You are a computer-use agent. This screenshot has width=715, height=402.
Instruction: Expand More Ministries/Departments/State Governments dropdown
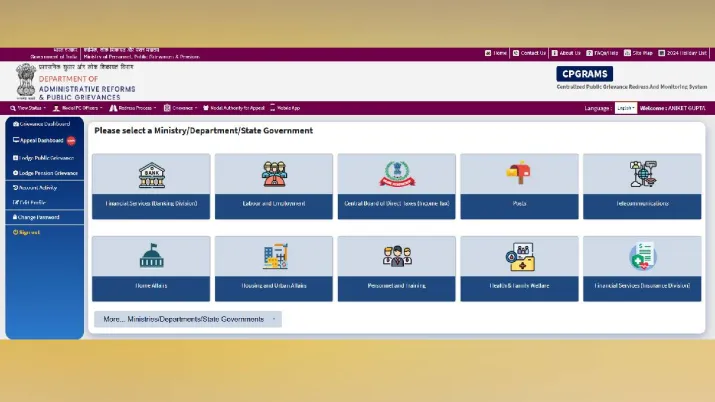pyautogui.click(x=188, y=319)
